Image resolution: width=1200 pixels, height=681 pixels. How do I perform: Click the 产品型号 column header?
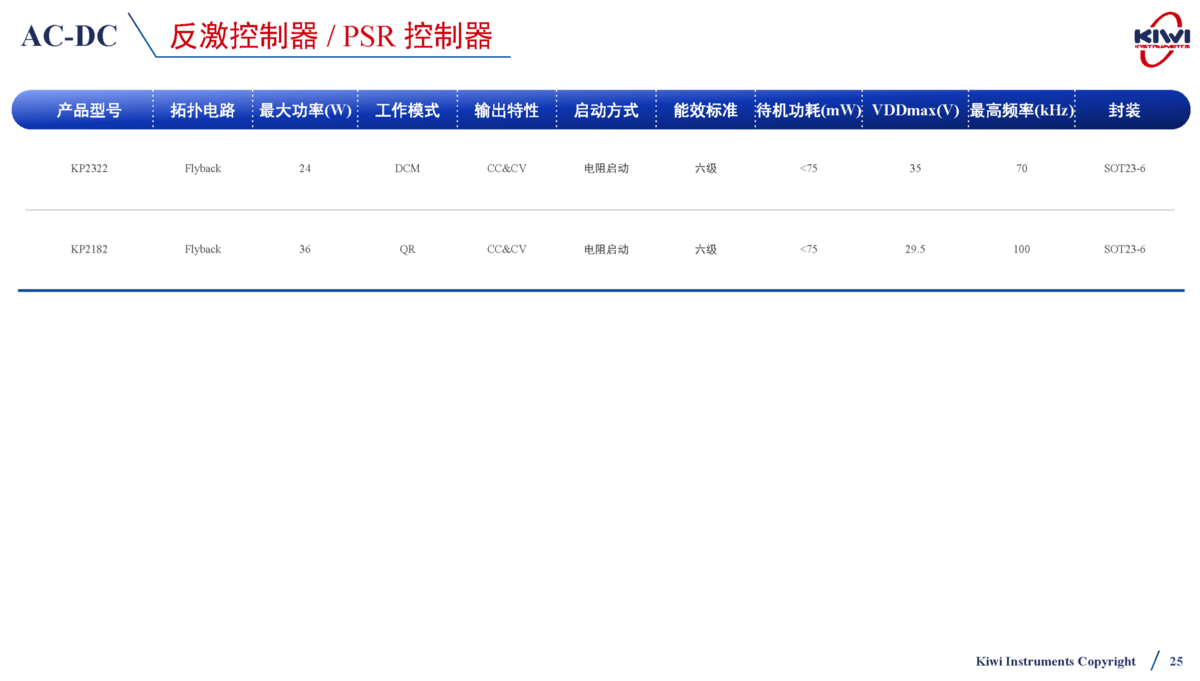[x=89, y=110]
